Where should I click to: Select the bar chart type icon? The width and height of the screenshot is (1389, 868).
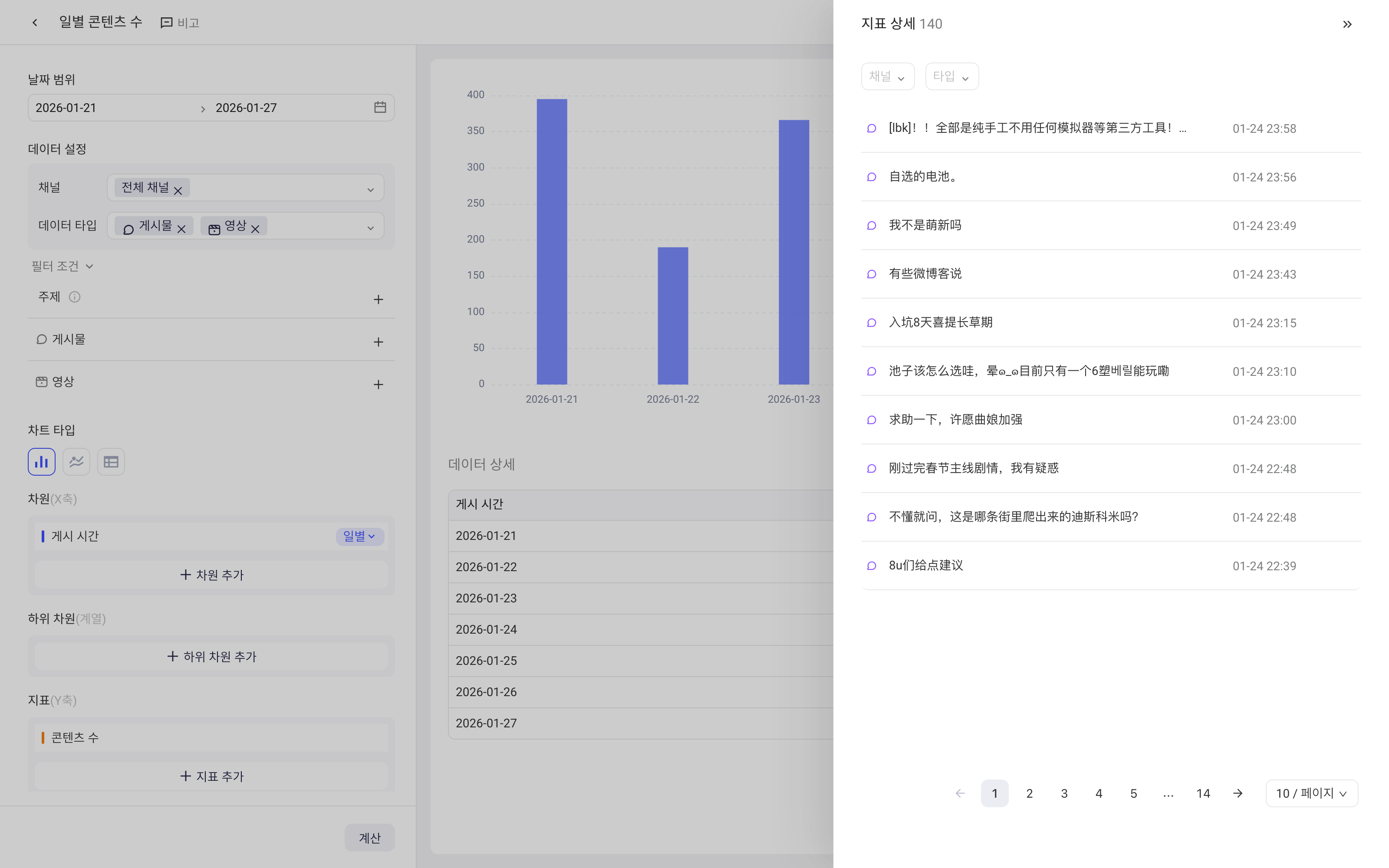[x=41, y=461]
